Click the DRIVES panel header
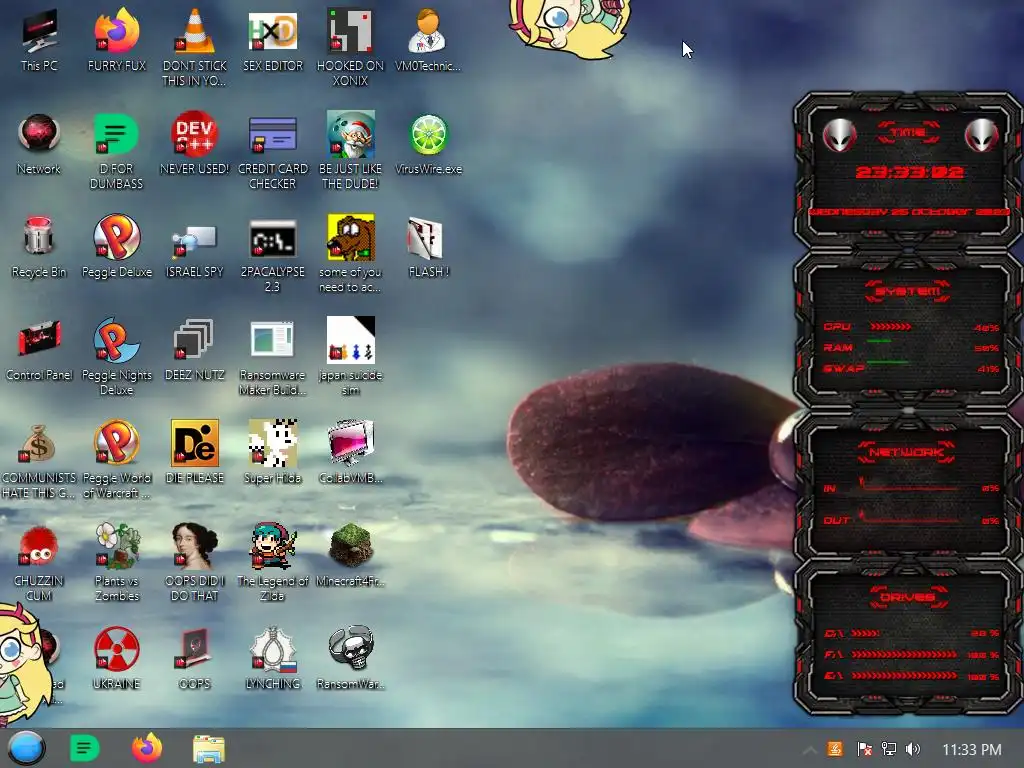 tap(908, 597)
